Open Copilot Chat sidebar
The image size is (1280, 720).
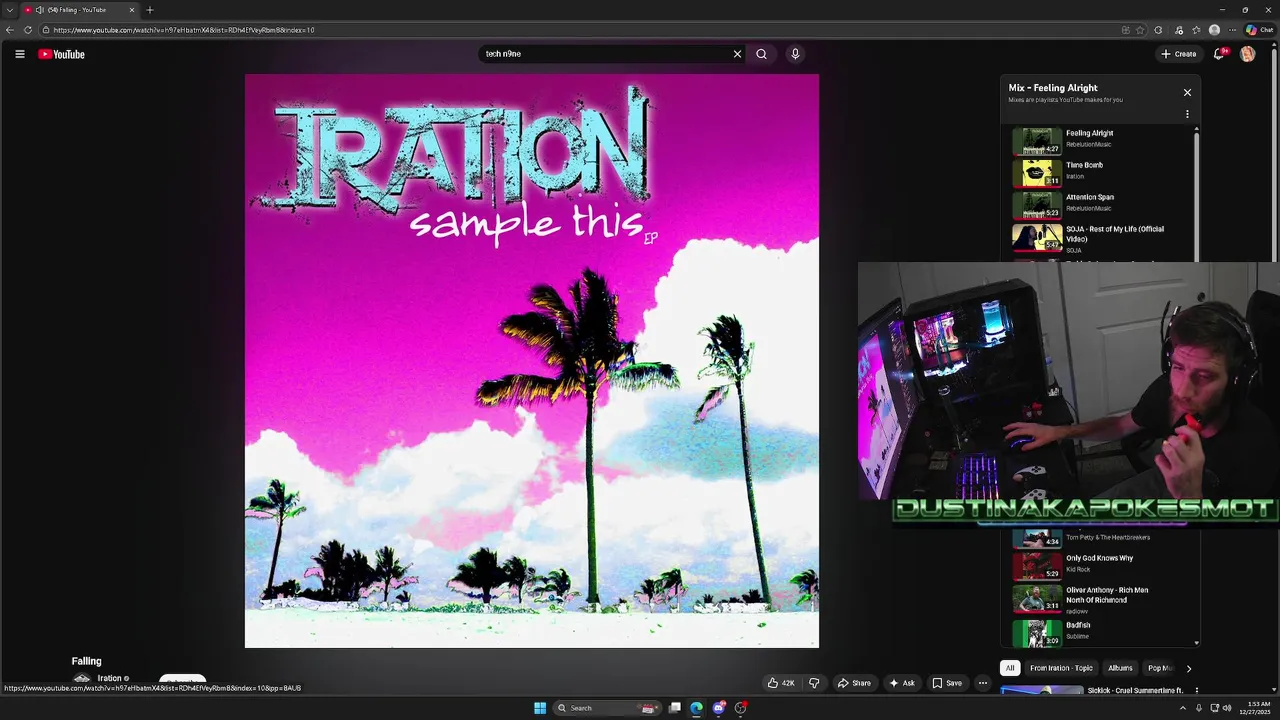[x=1259, y=30]
